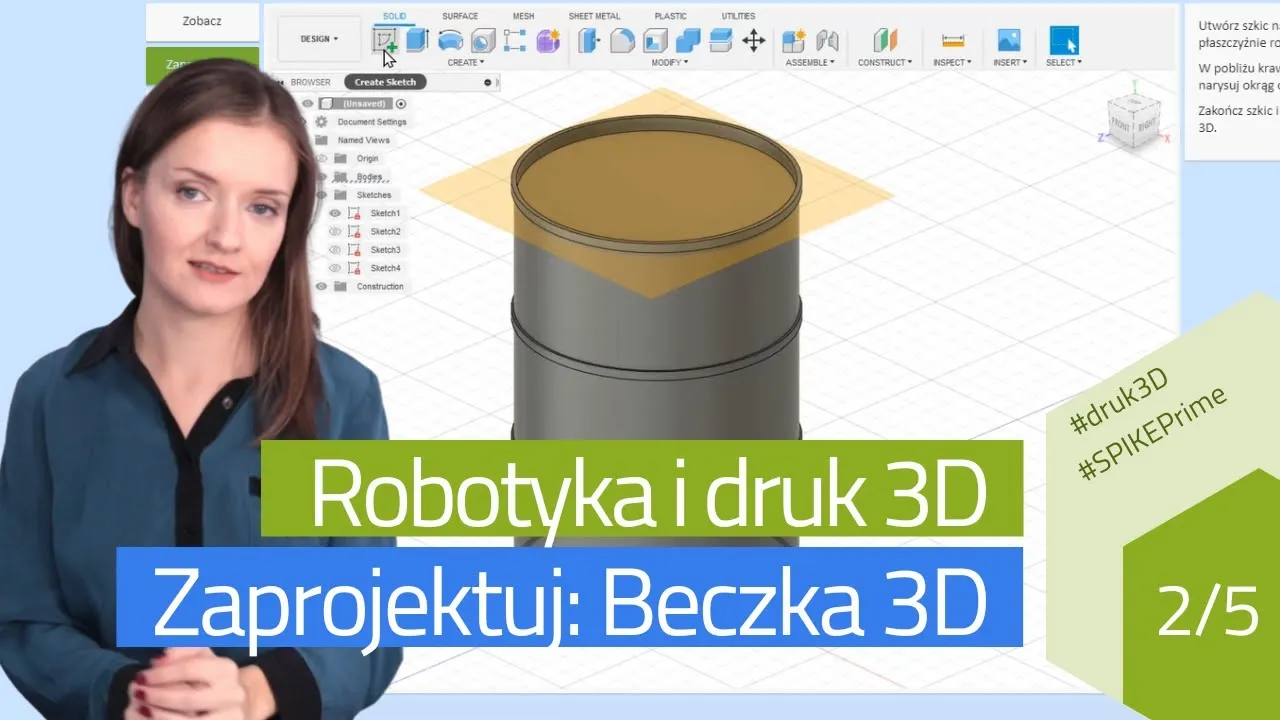Open Document Settings in the browser

(373, 121)
